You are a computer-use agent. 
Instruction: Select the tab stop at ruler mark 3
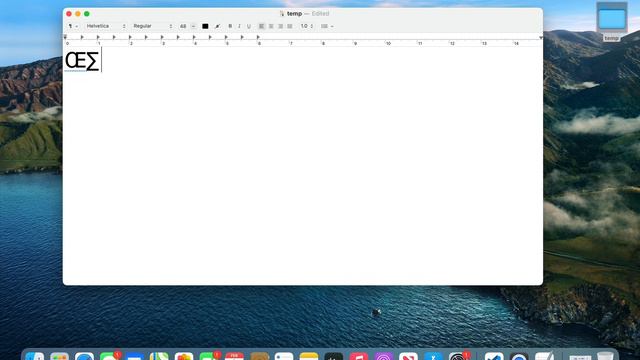[162, 37]
